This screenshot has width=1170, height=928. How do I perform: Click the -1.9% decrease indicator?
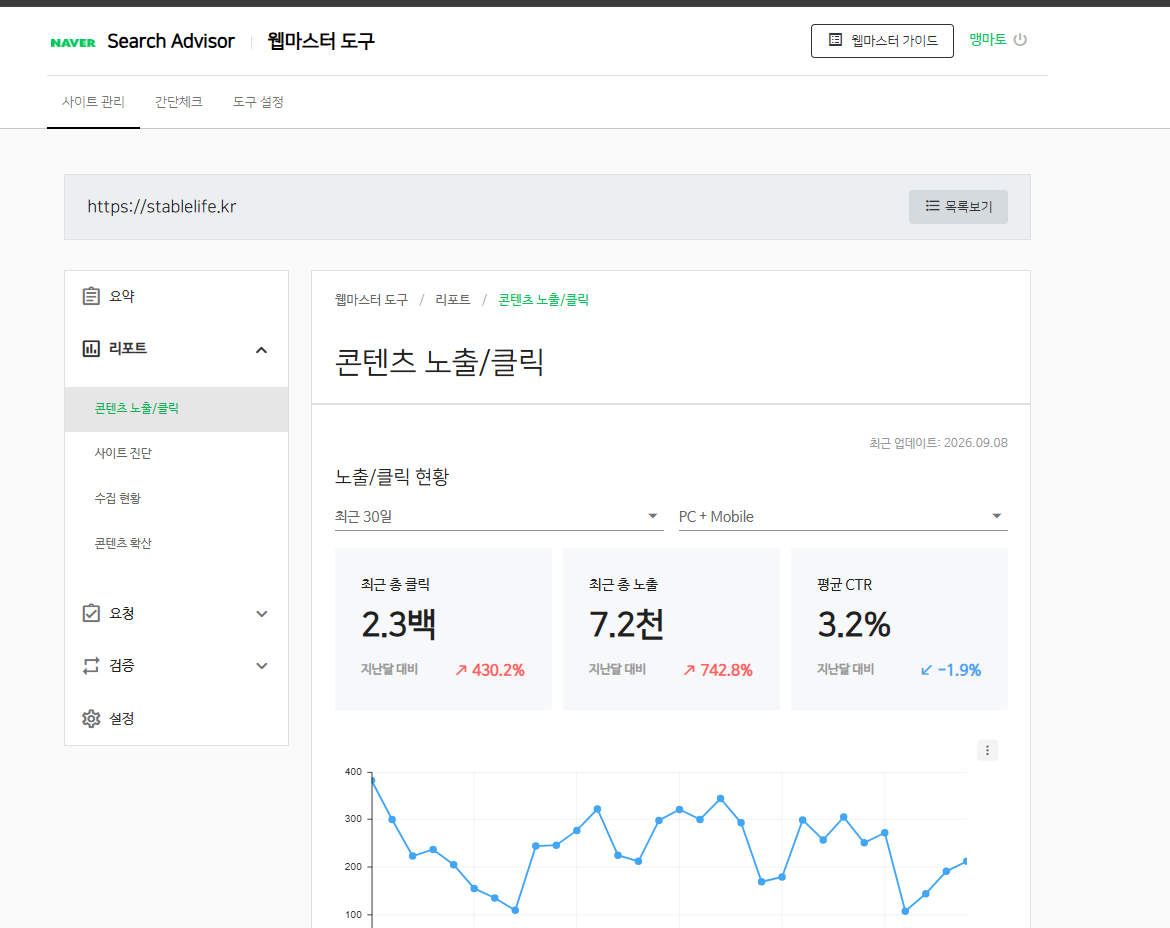pyautogui.click(x=951, y=670)
